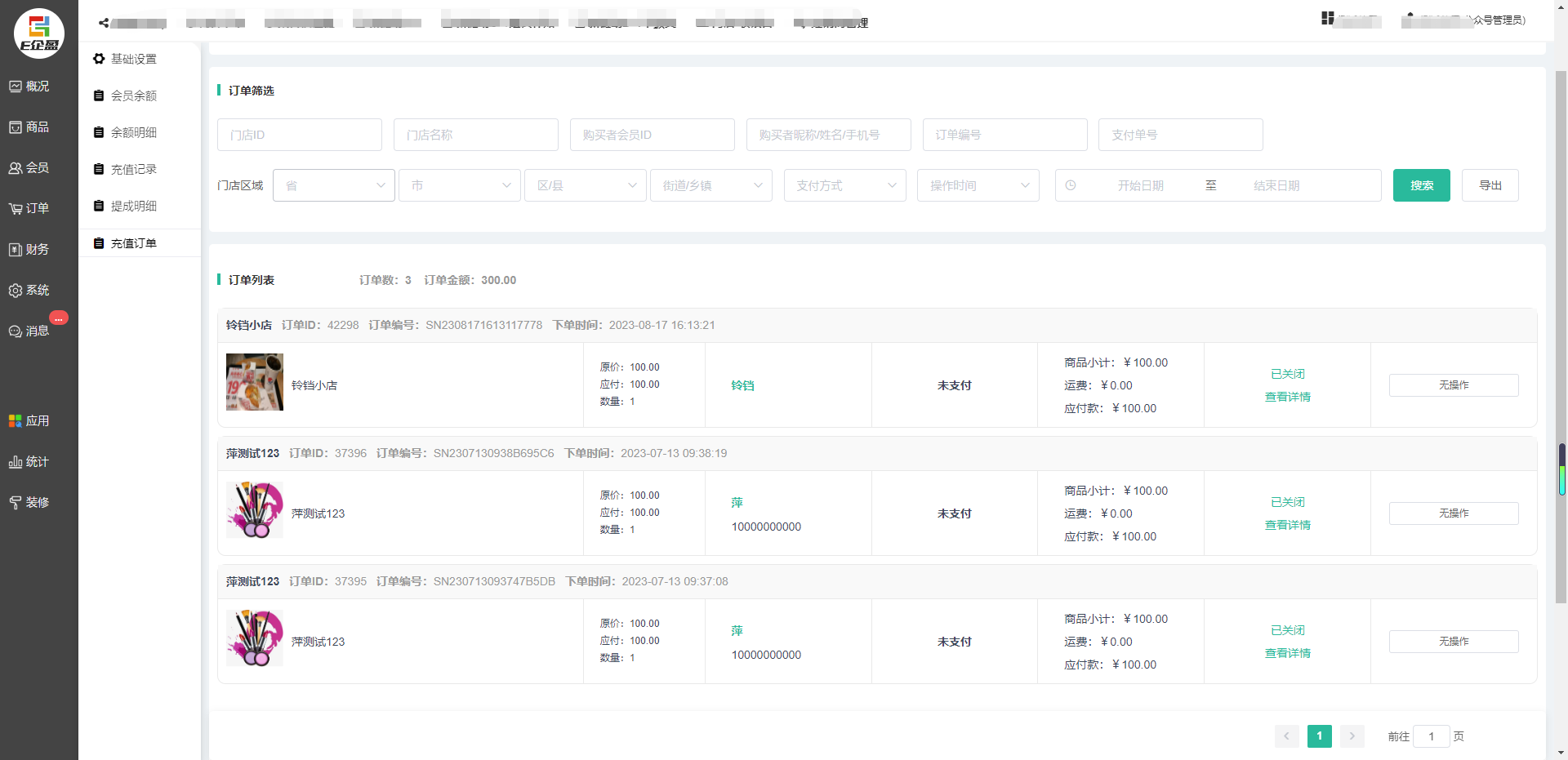Open 查看详情 for order 42298
This screenshot has height=760, width=1568.
(1287, 397)
